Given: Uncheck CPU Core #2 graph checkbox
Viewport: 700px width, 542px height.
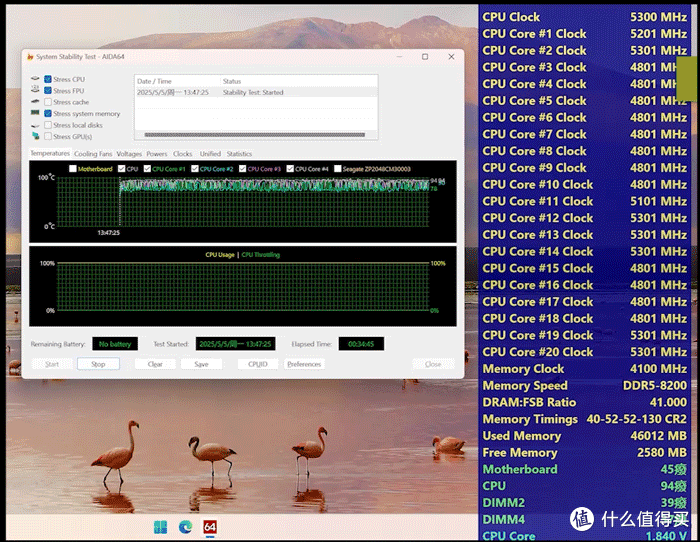Looking at the screenshot, I should pos(195,169).
